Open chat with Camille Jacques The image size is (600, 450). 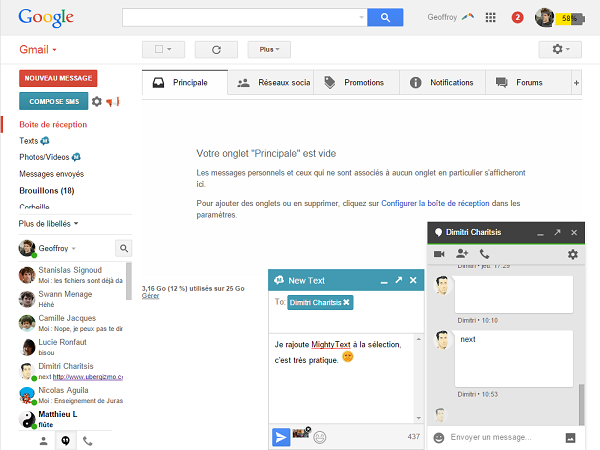click(71, 323)
